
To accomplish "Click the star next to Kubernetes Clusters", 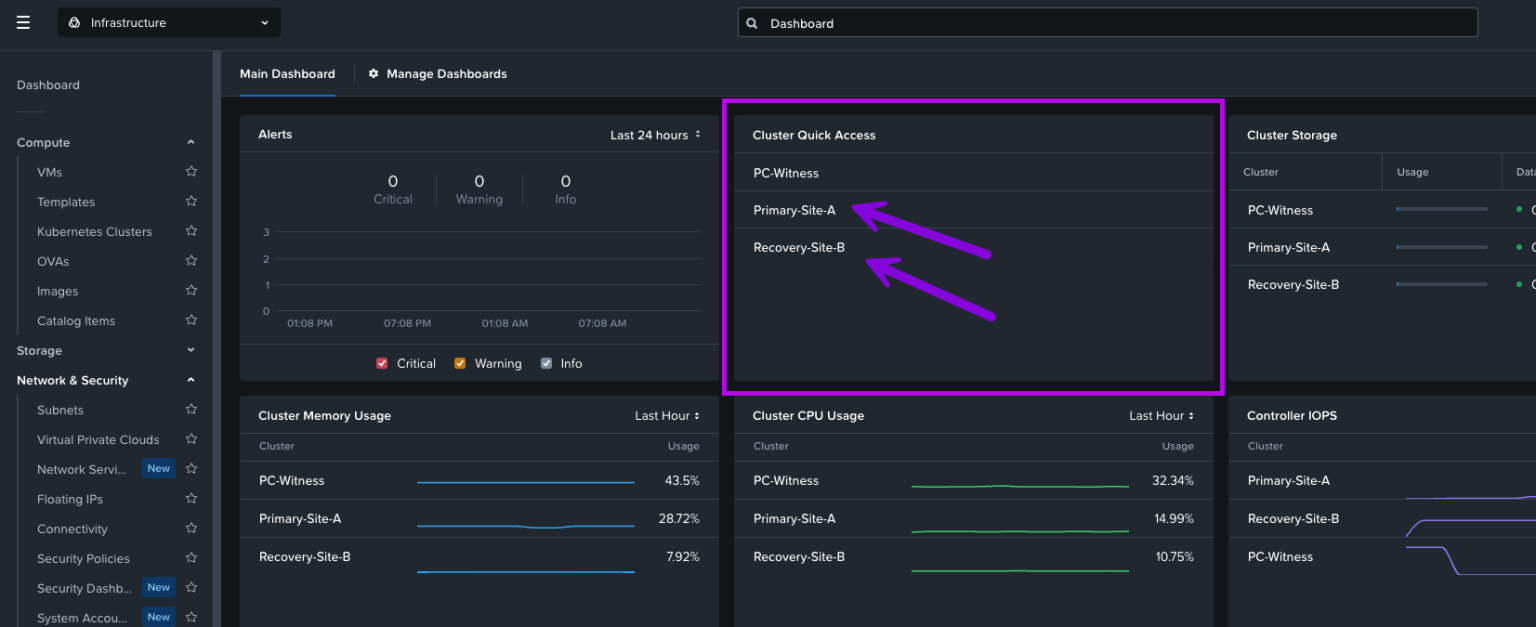I will 190,231.
